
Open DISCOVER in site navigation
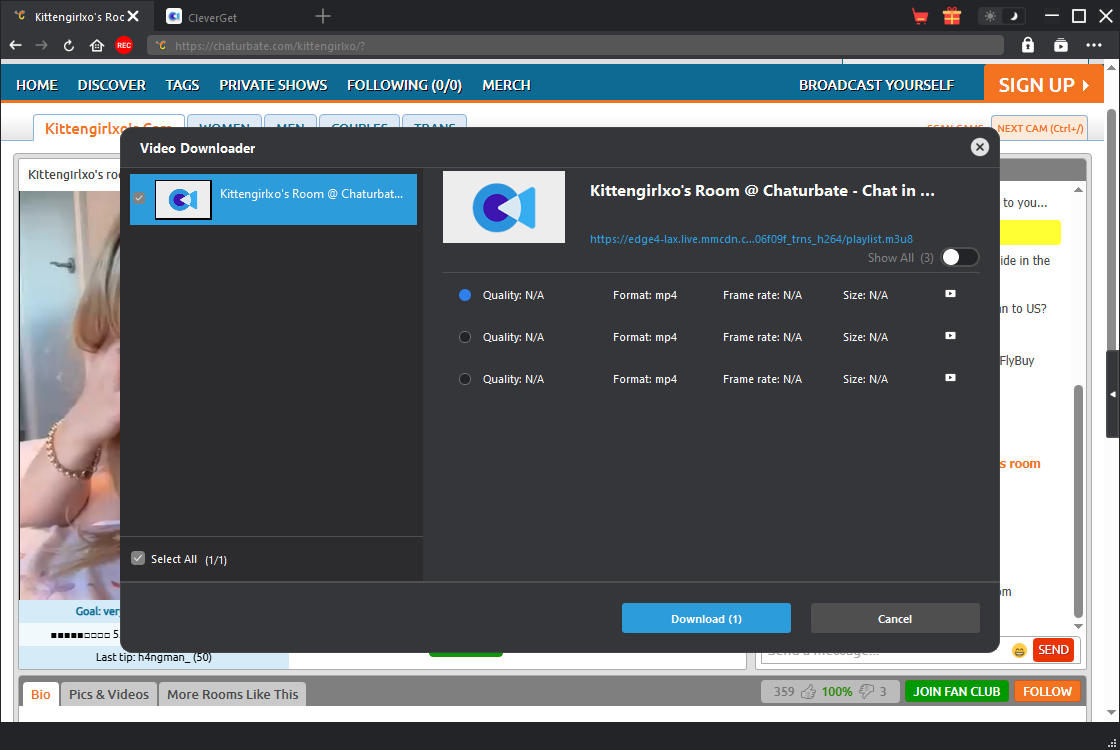point(111,85)
